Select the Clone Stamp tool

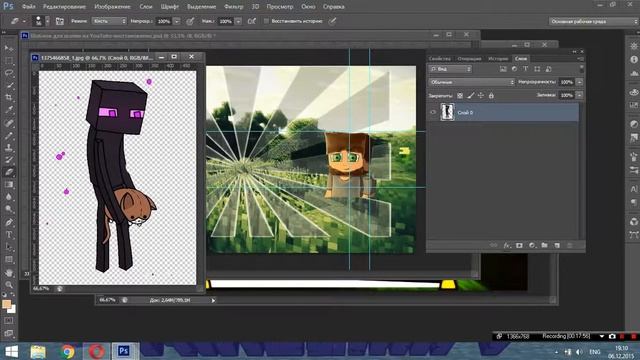pos(9,147)
